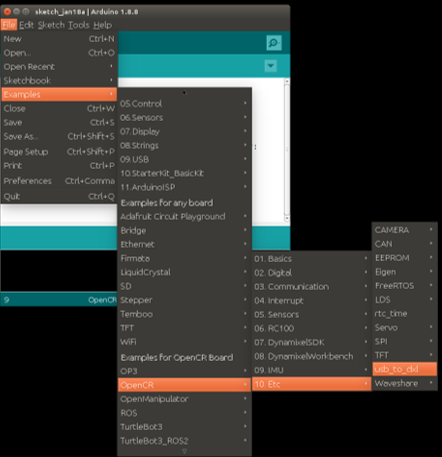Open the 02. Digital submenu
Image resolution: width=442 pixels, height=457 pixels.
(x=312, y=273)
